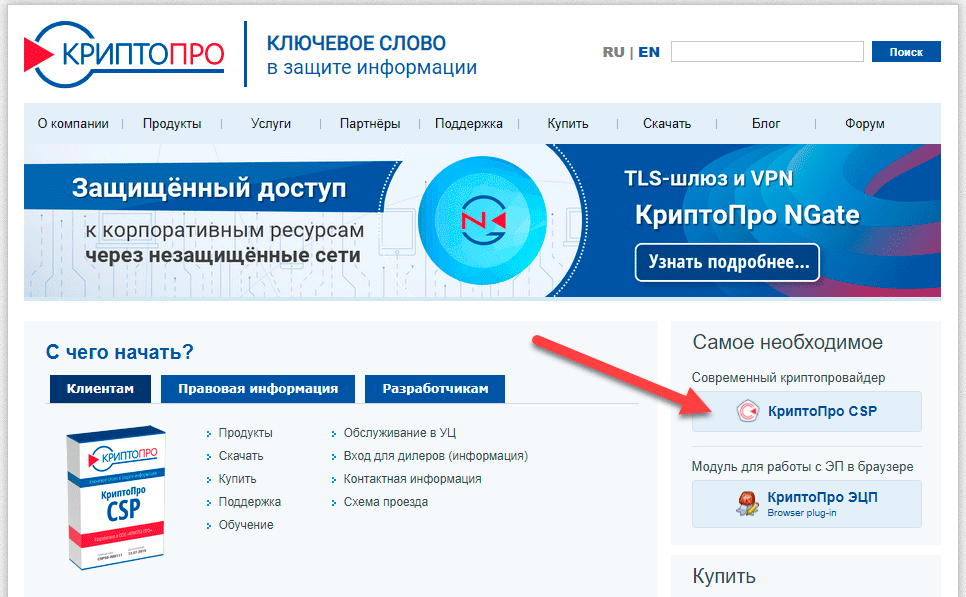Select the Клиентам tab
Image resolution: width=966 pixels, height=597 pixels.
tap(100, 389)
